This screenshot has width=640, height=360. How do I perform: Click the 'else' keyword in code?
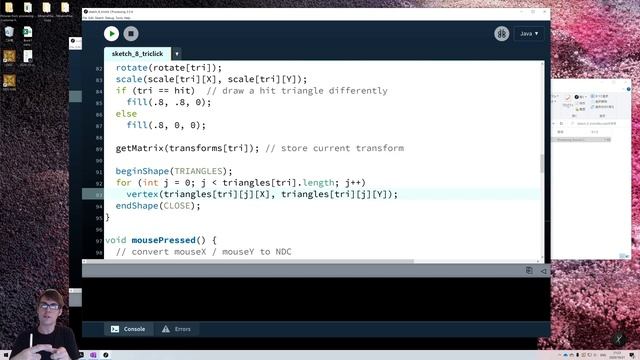126,114
